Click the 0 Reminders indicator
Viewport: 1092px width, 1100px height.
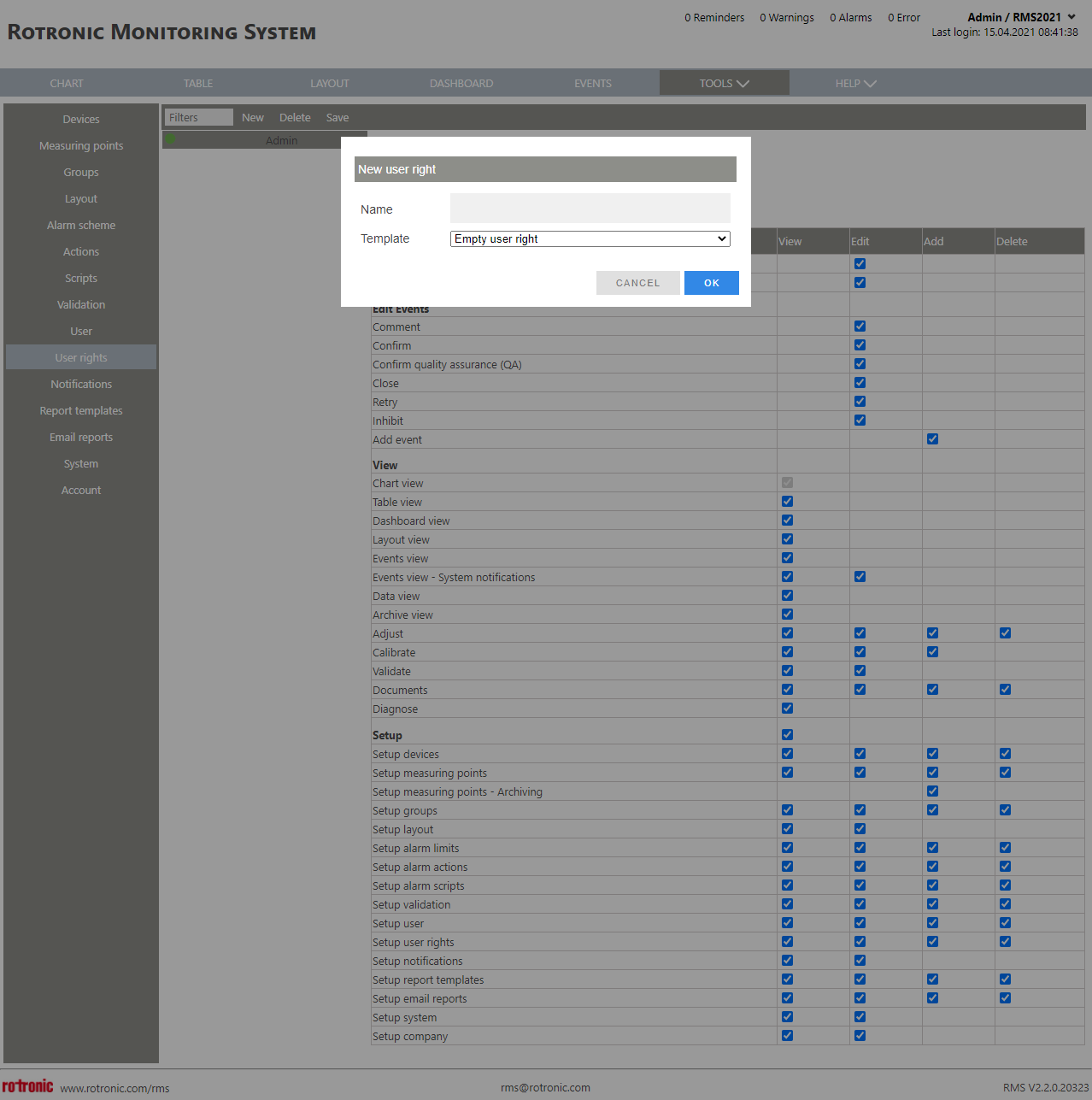(714, 17)
